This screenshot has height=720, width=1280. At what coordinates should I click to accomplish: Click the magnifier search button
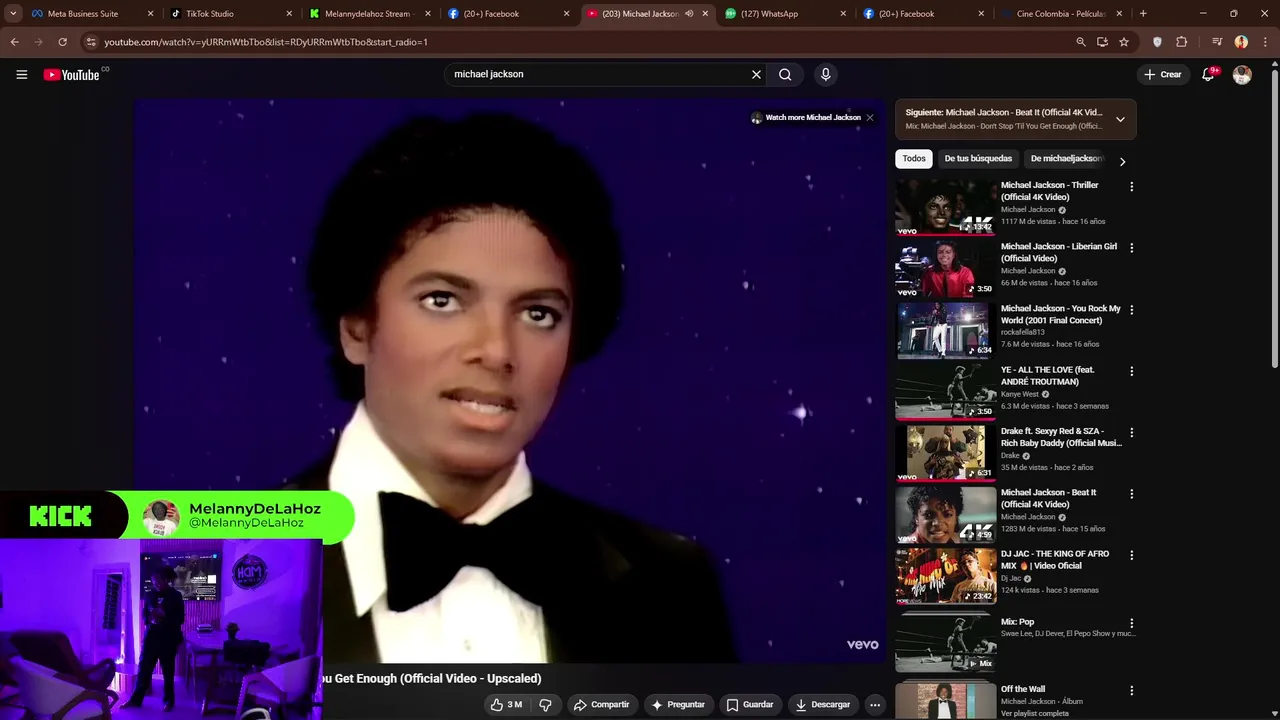pyautogui.click(x=785, y=74)
